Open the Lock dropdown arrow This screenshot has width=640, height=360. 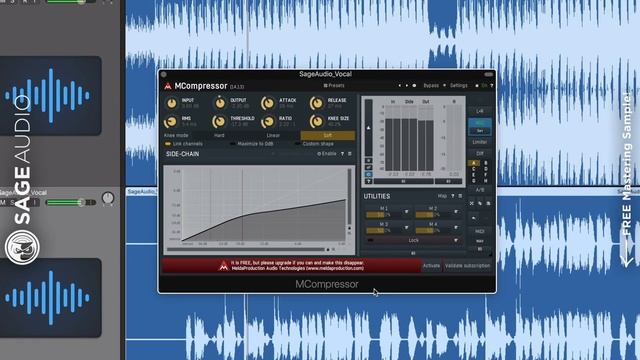tap(456, 240)
